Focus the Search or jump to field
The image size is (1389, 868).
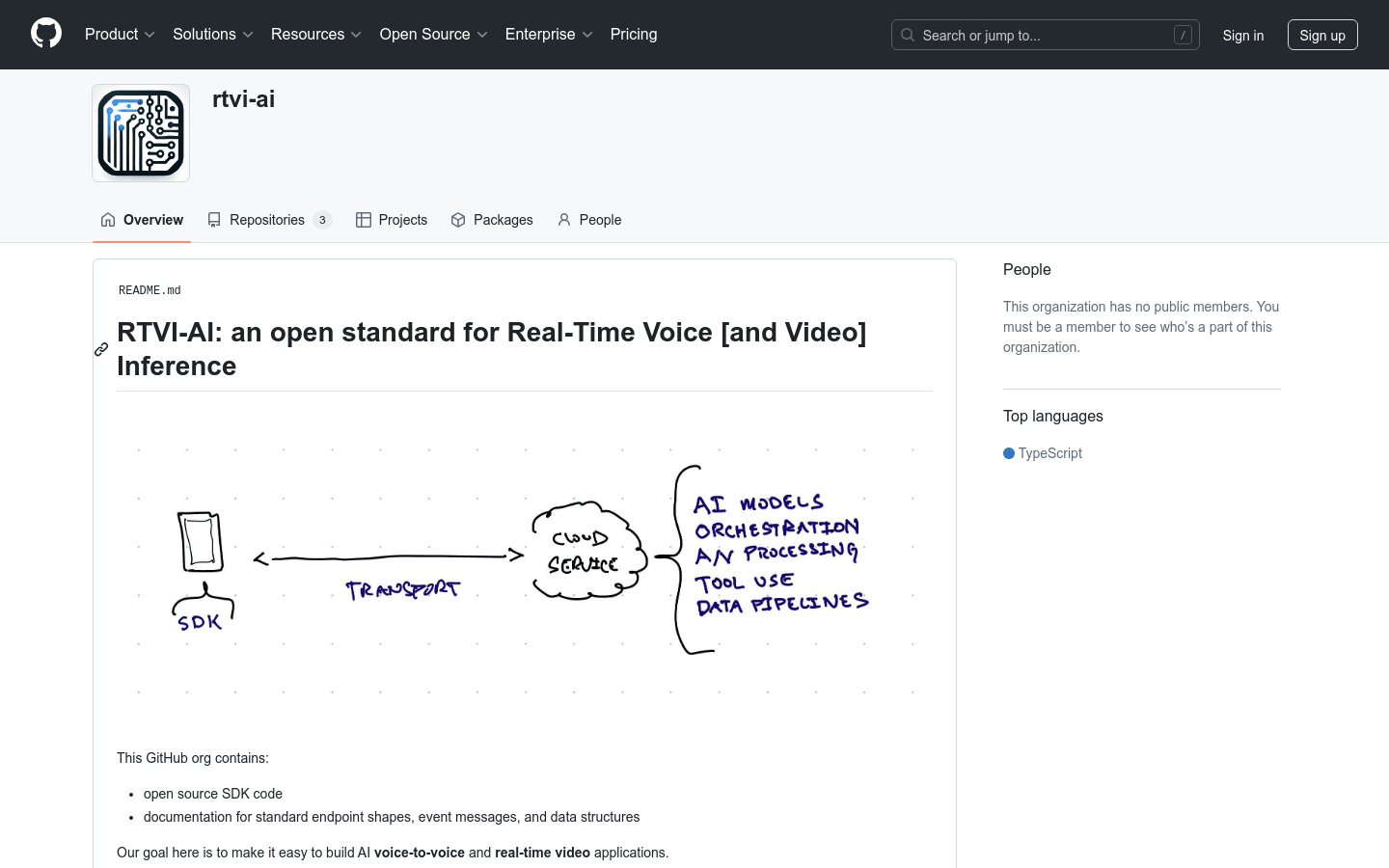pos(1046,35)
